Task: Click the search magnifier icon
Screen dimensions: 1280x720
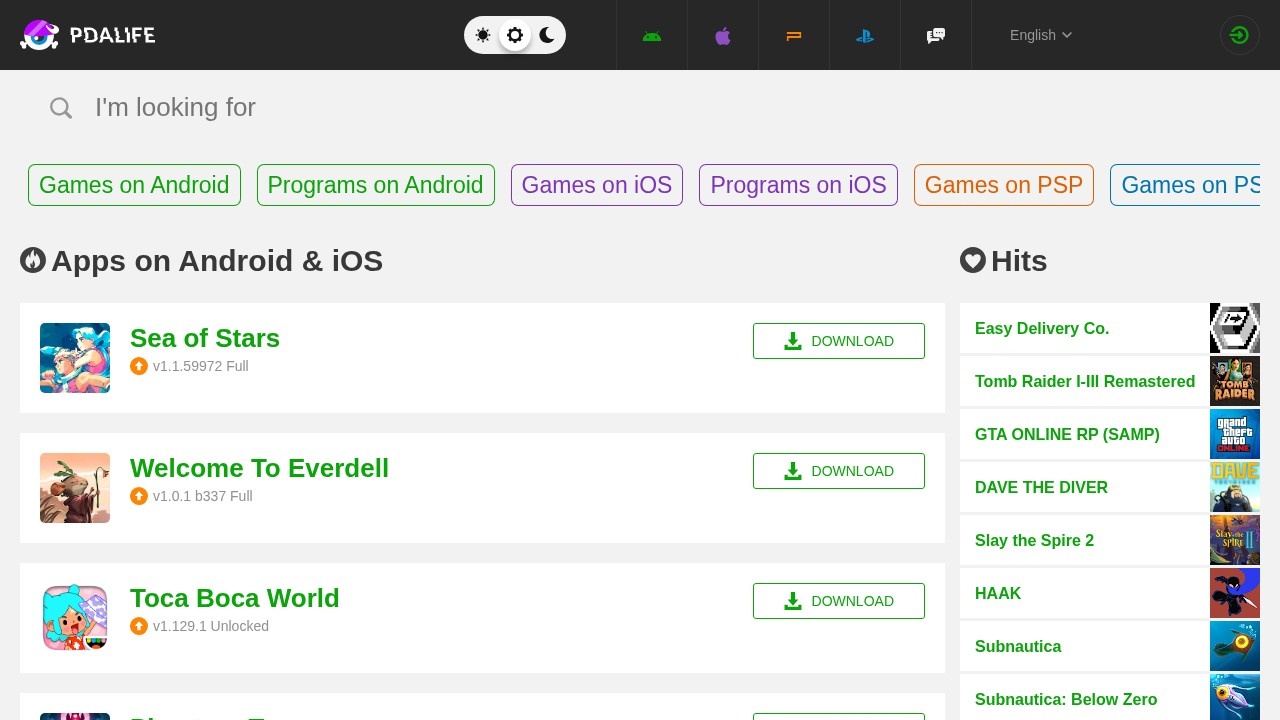Action: 61,108
